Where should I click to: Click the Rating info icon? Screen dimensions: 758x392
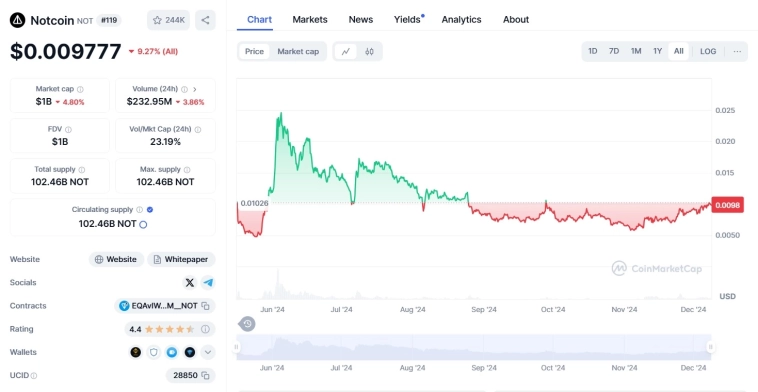pyautogui.click(x=205, y=329)
